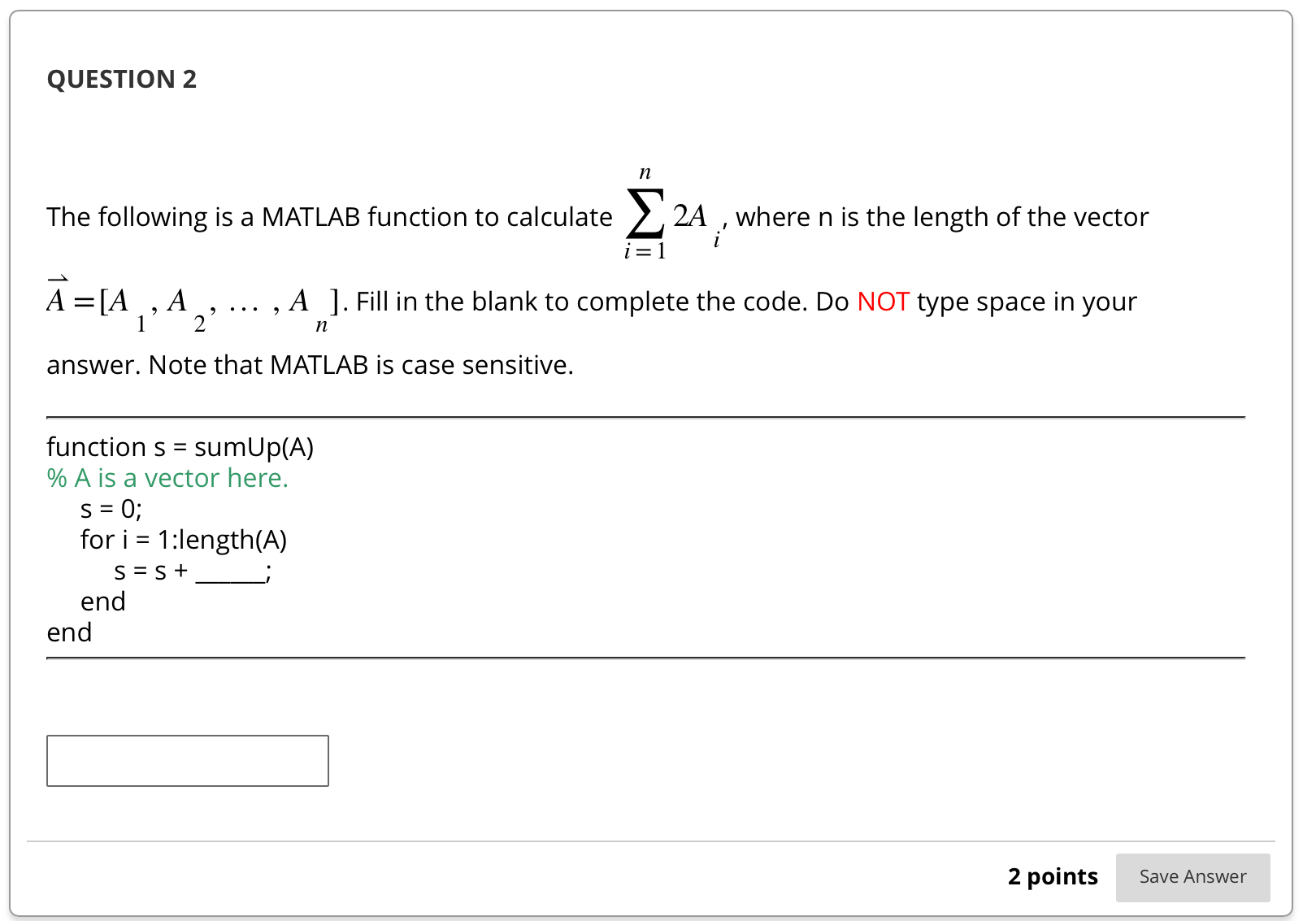Click the Save Answer button

point(1192,877)
